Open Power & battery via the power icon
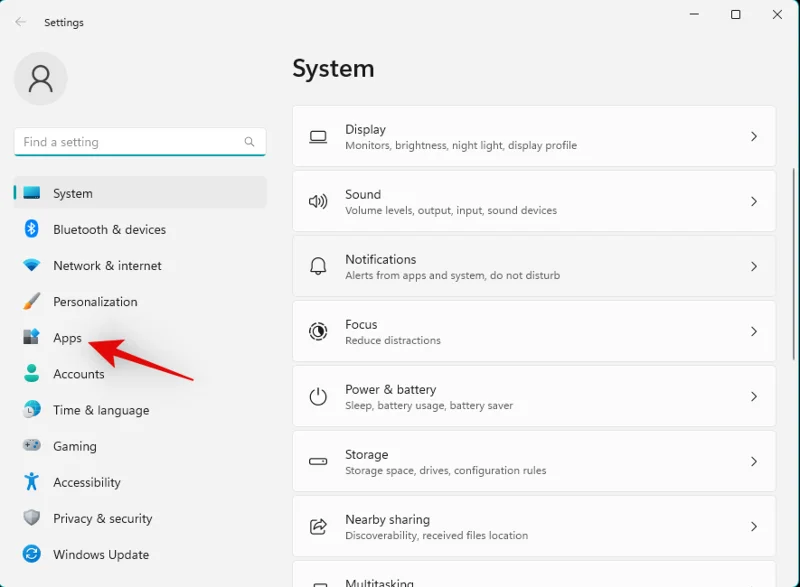This screenshot has width=800, height=587. (x=320, y=396)
